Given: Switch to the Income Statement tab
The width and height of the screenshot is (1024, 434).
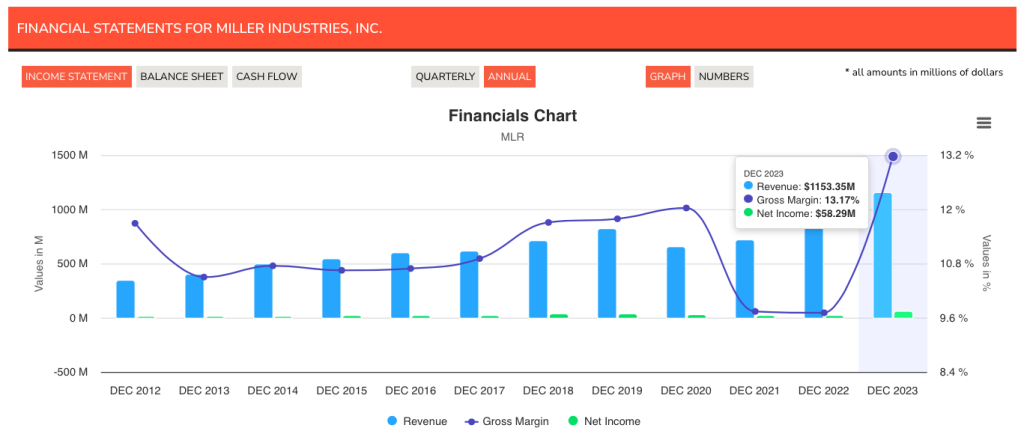Looking at the screenshot, I should 76,76.
